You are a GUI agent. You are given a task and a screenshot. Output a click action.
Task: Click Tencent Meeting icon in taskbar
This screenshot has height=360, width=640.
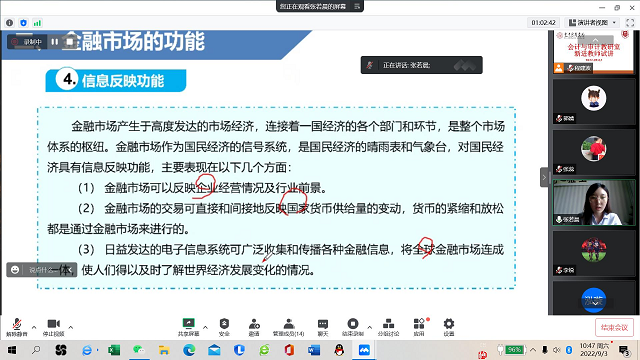click(x=364, y=350)
